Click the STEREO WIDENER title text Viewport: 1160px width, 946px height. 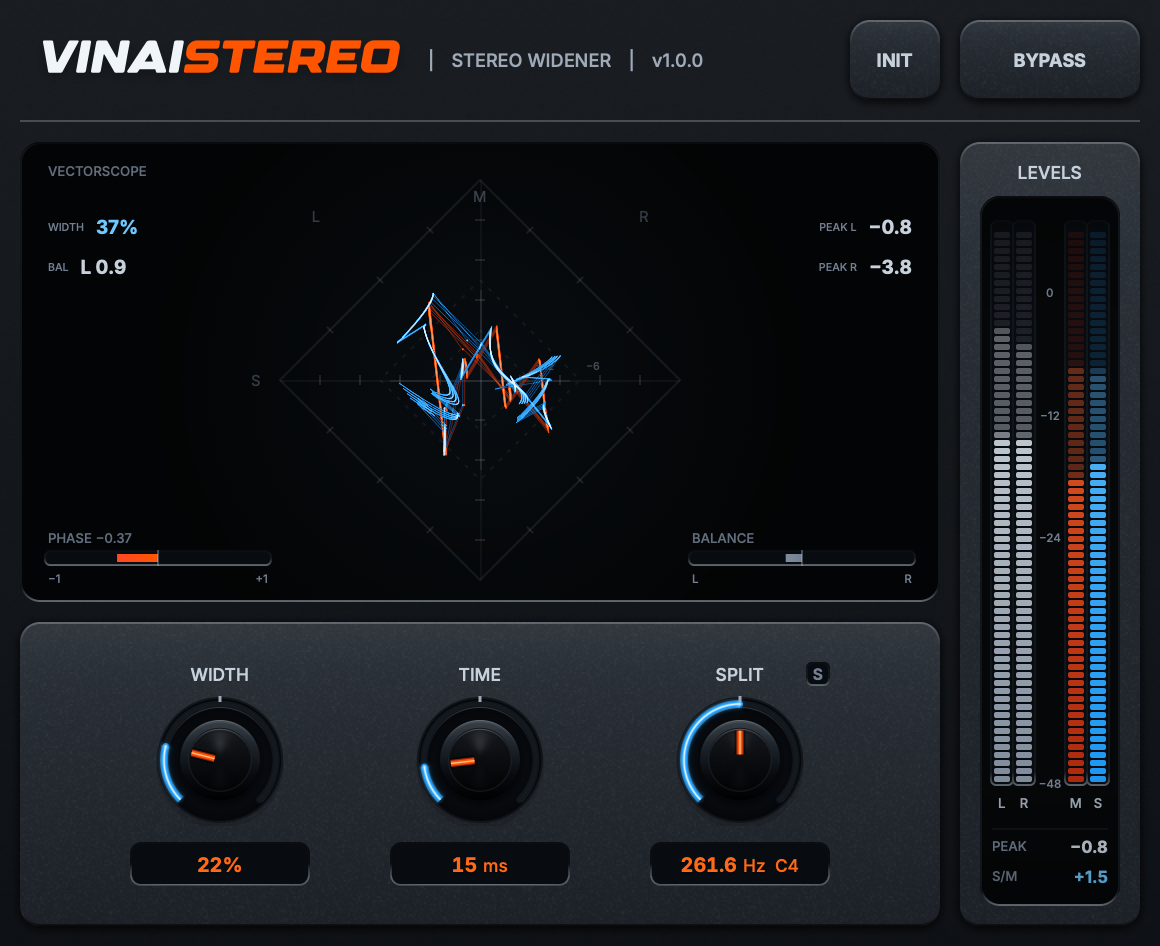click(x=531, y=61)
